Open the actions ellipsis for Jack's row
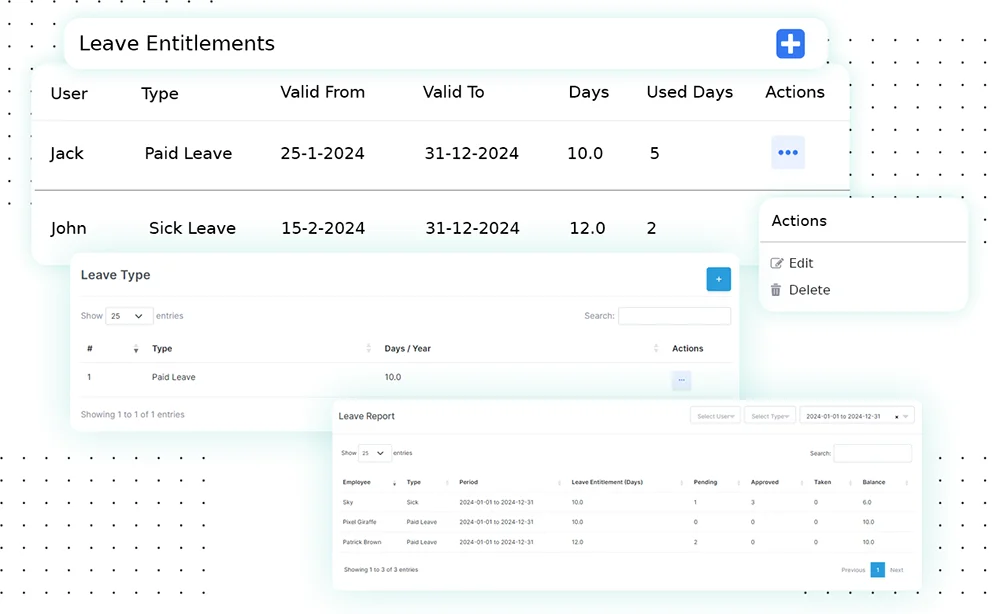This screenshot has width=1000, height=614. 788,153
